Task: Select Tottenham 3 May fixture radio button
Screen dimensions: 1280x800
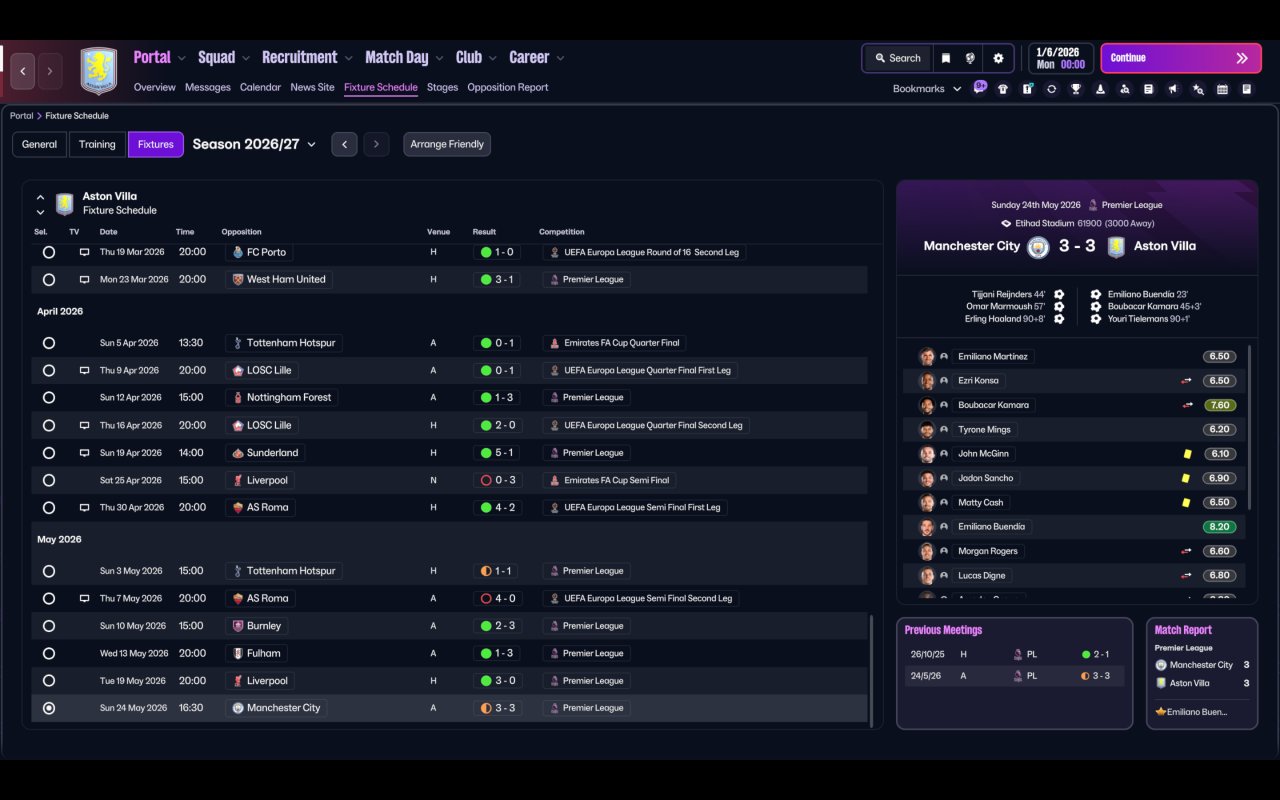Action: click(49, 571)
